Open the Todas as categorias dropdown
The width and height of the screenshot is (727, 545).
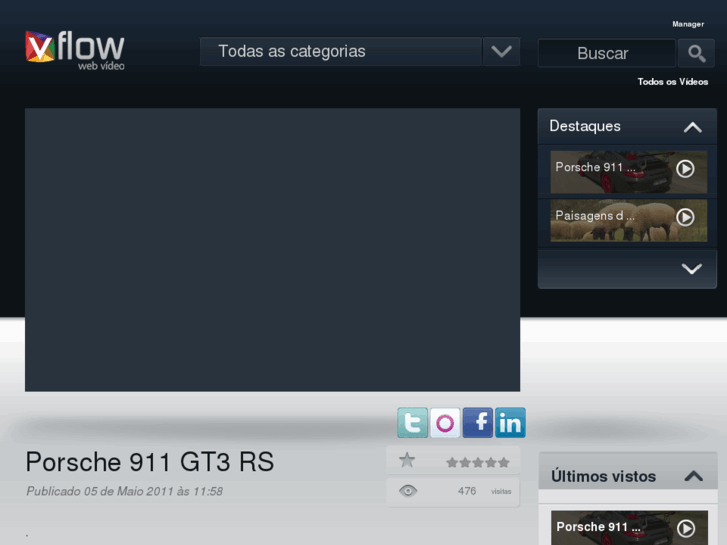click(x=341, y=51)
